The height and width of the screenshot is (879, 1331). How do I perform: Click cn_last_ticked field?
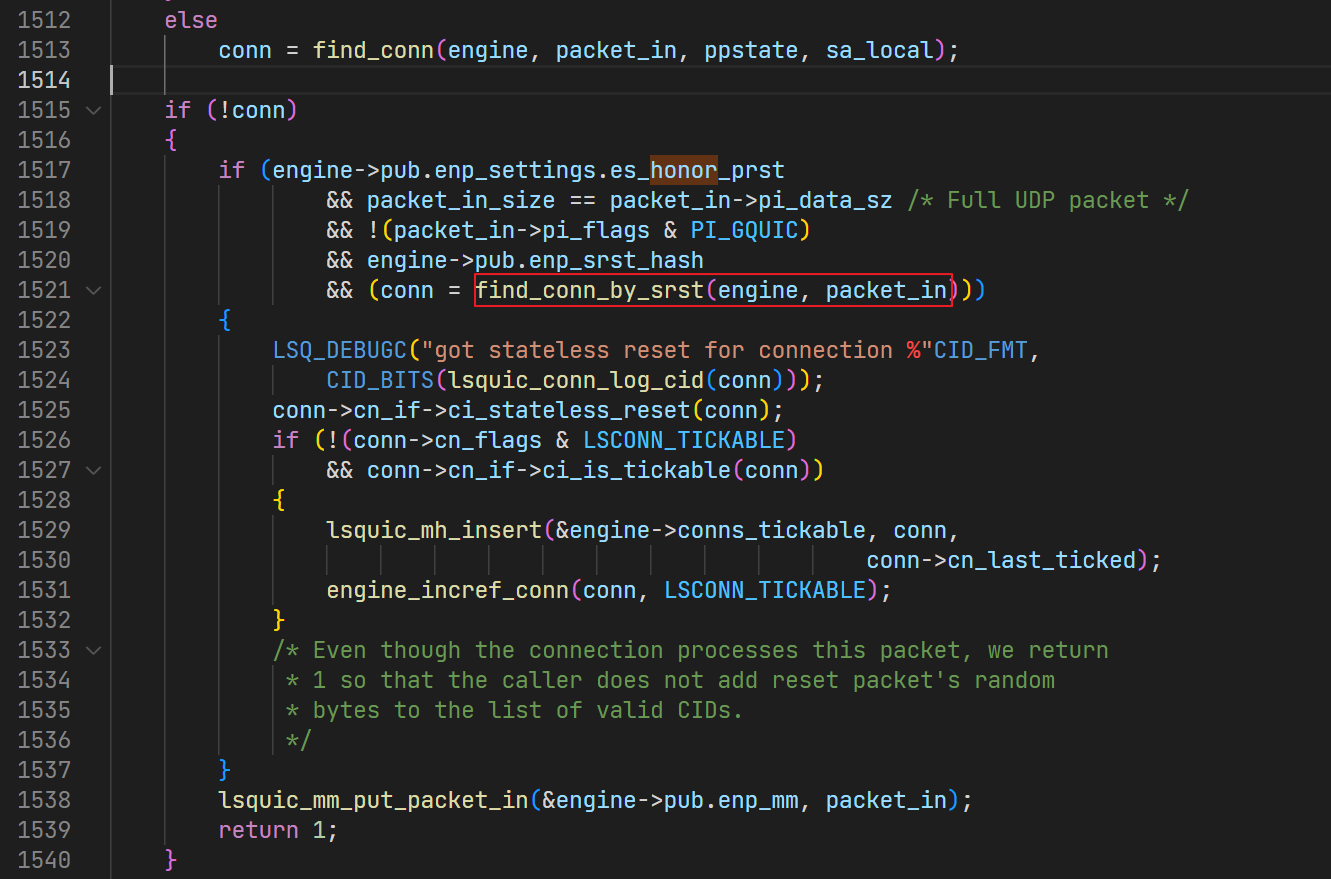point(1042,560)
